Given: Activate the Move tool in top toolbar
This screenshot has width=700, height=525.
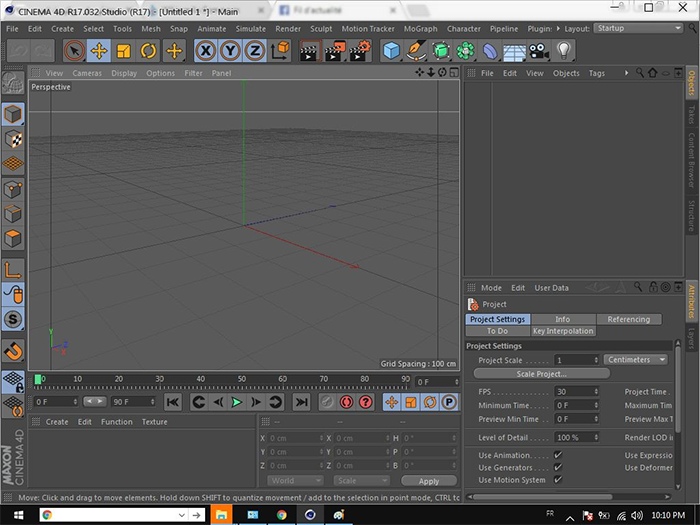Looking at the screenshot, I should pyautogui.click(x=99, y=51).
